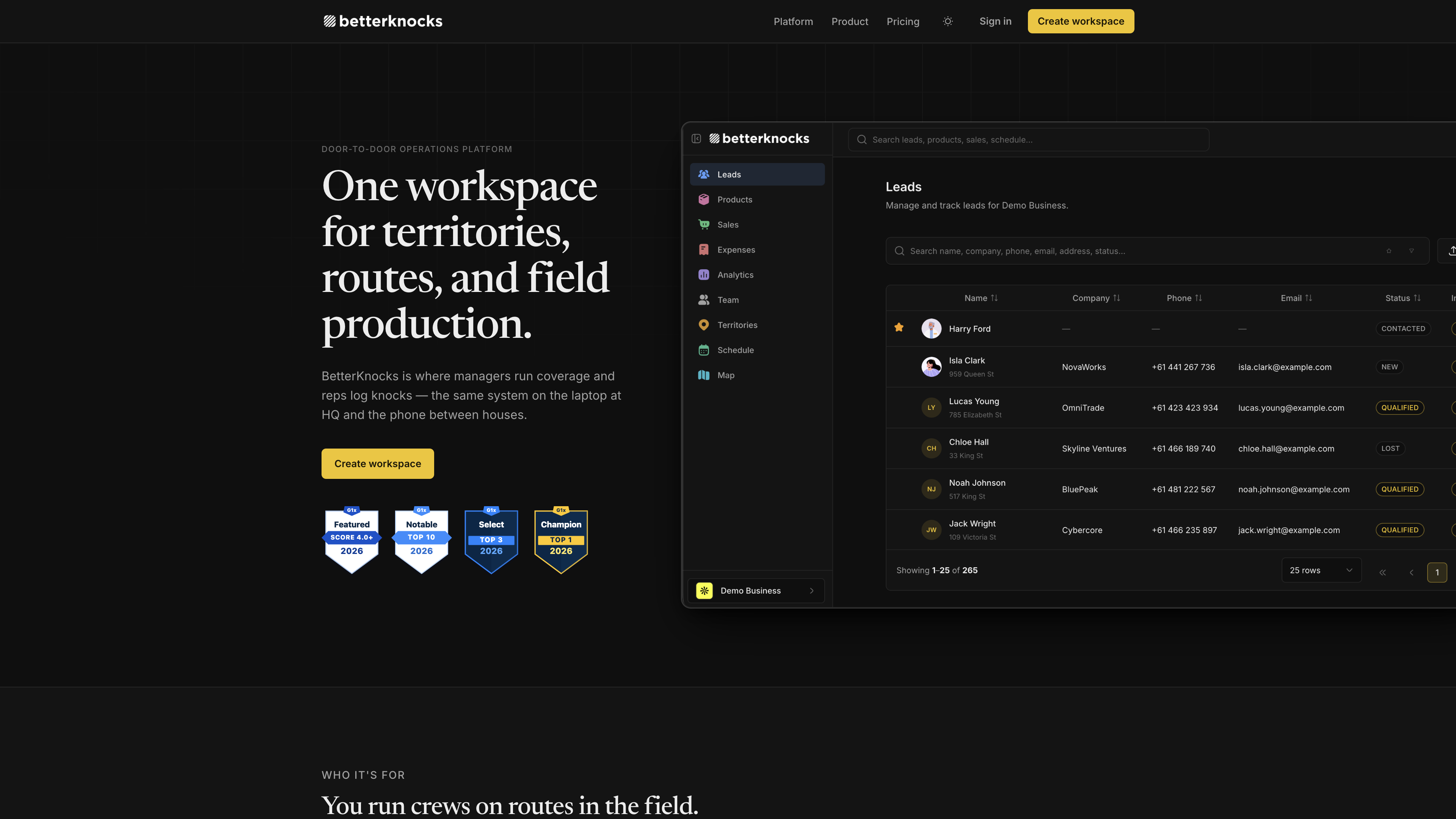Click the Showing 1–25 of 265 text

pyautogui.click(x=937, y=570)
